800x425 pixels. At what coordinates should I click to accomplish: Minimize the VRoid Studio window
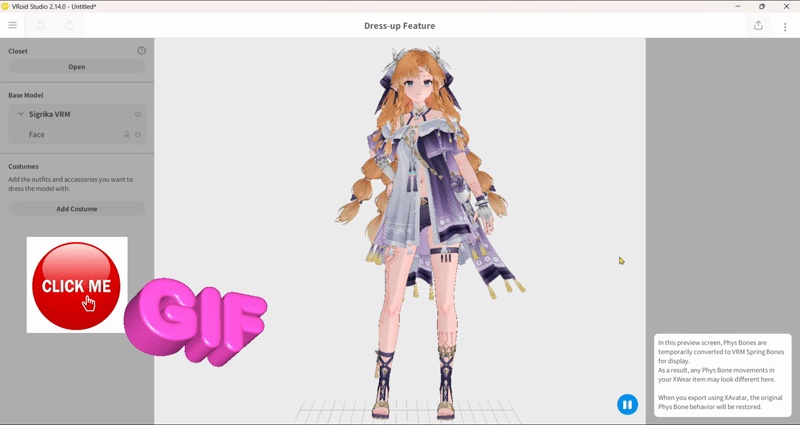pos(738,6)
